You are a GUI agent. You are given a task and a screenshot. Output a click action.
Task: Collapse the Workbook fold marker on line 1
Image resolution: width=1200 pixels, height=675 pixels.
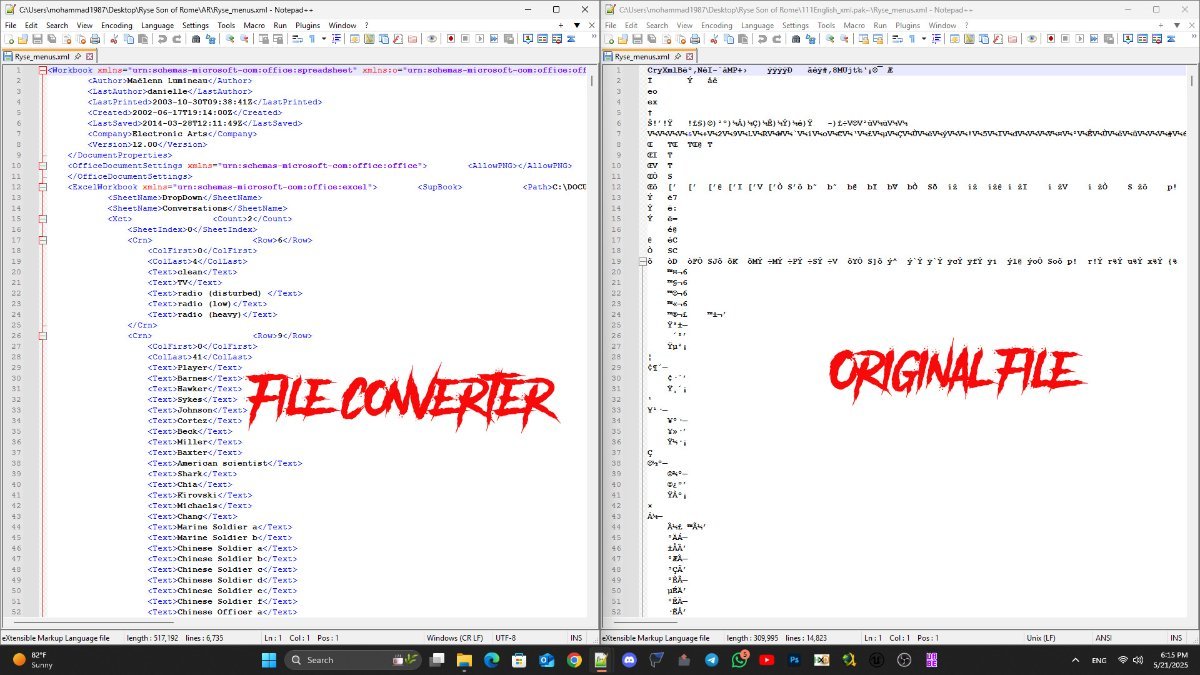tap(41, 70)
